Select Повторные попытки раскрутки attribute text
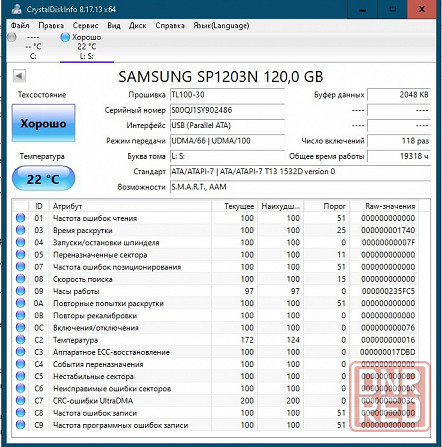The image size is (442, 447). tap(108, 304)
